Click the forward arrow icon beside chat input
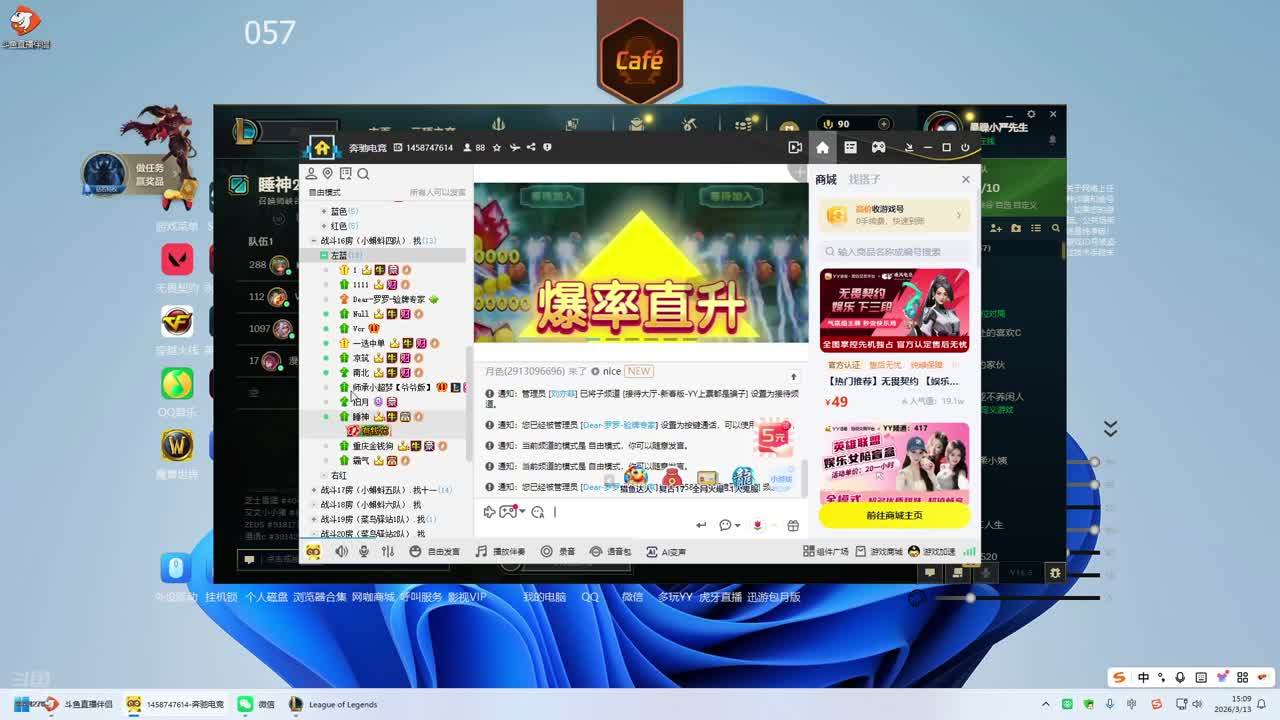This screenshot has width=1280, height=720. tap(490, 512)
